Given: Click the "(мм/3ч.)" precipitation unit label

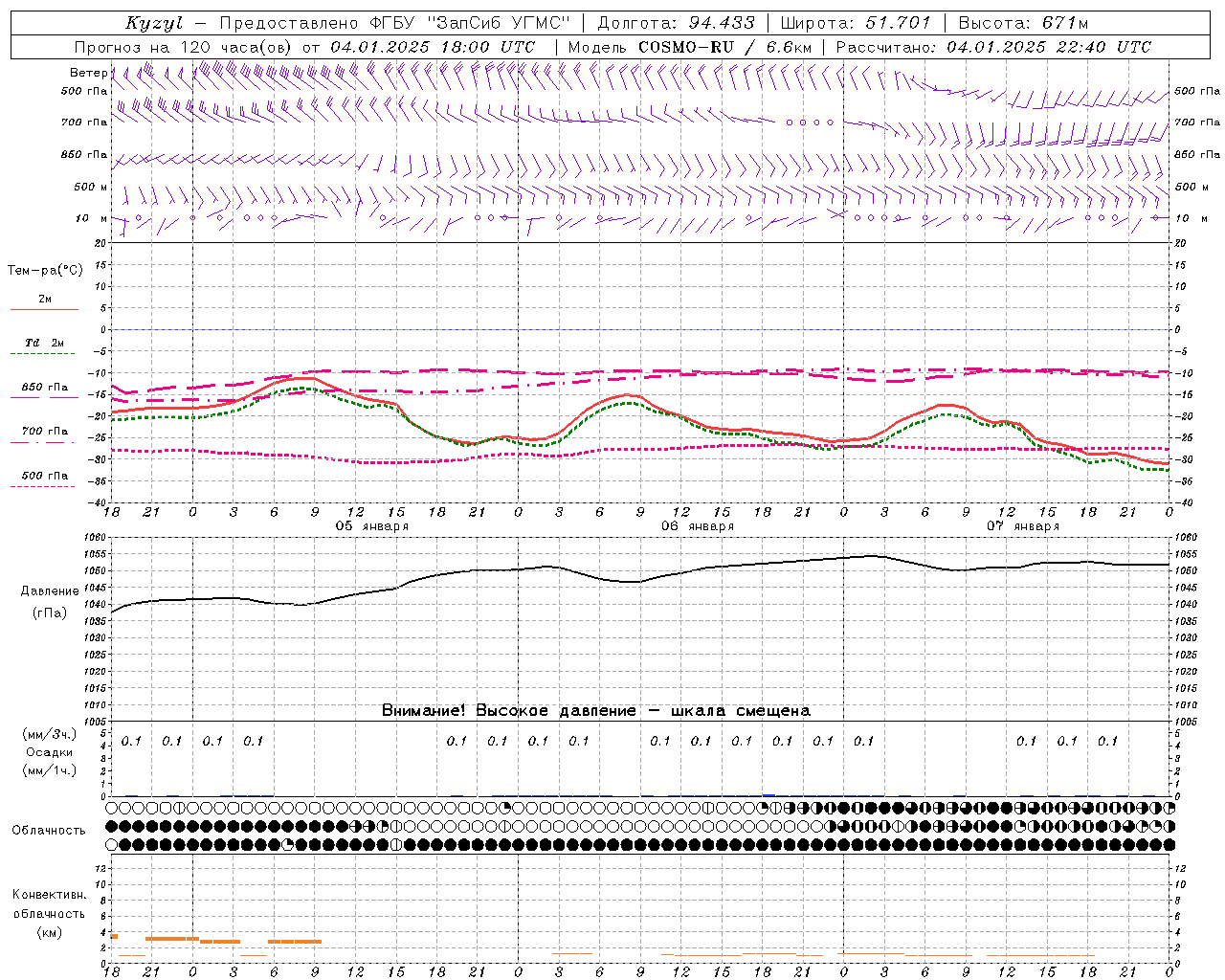Looking at the screenshot, I should pyautogui.click(x=50, y=735).
